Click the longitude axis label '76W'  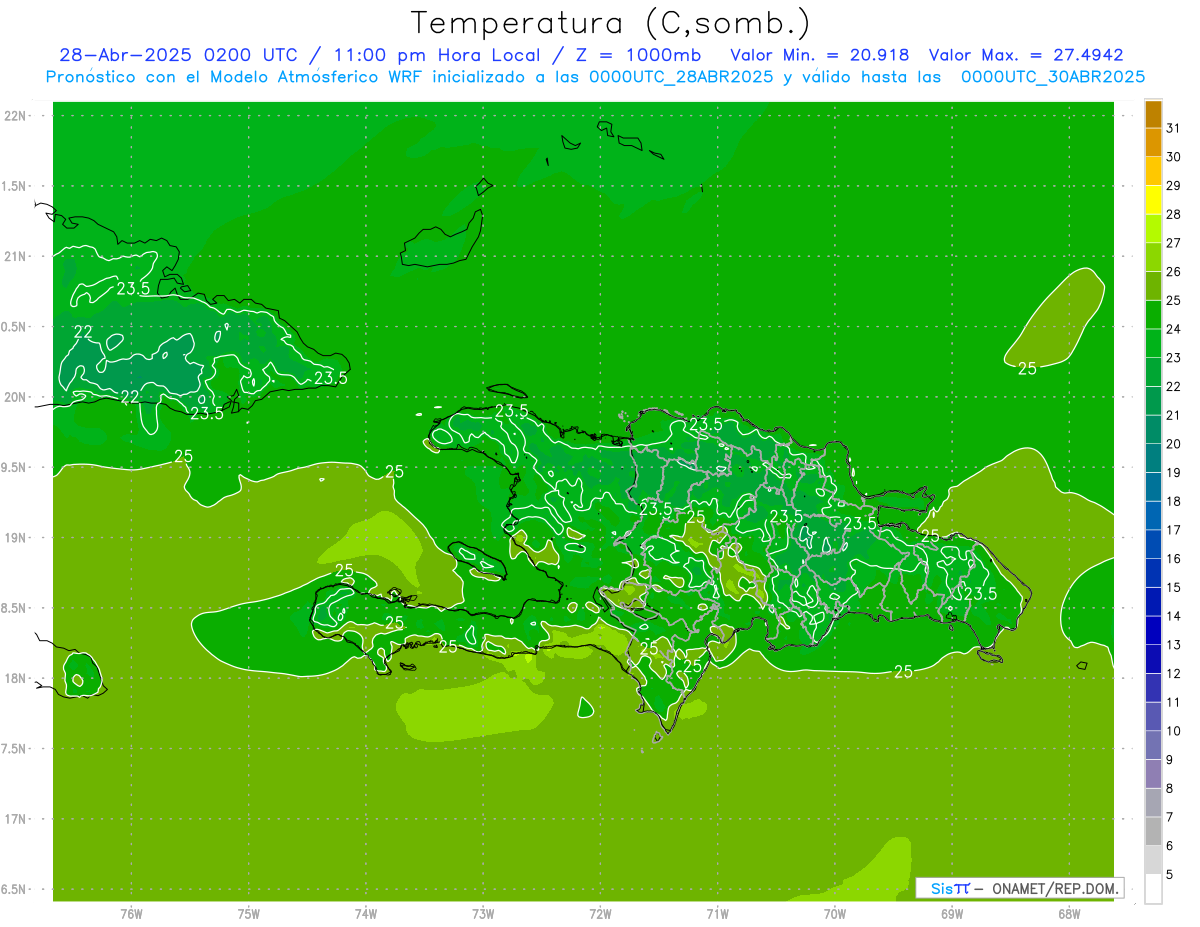point(131,914)
